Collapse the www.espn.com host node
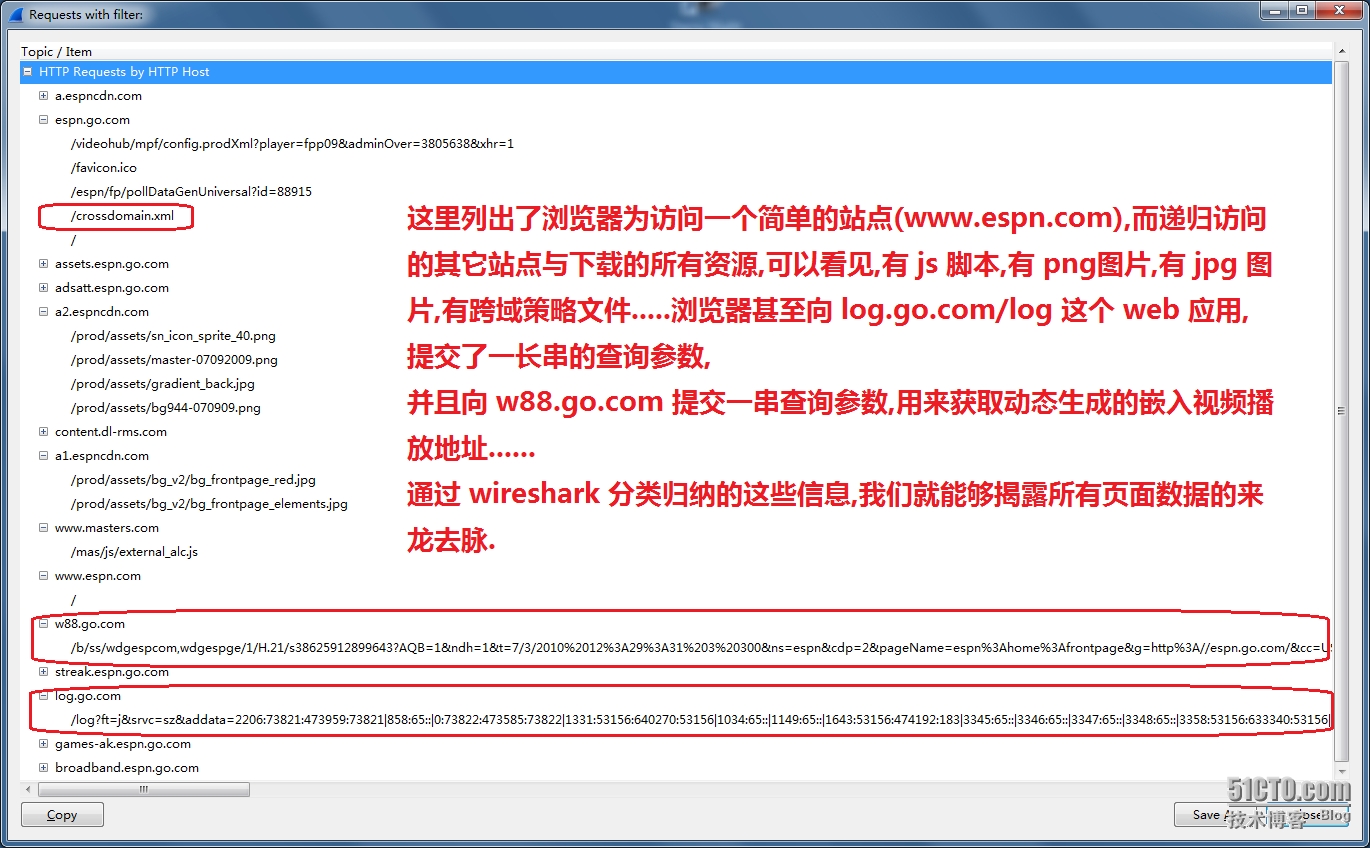This screenshot has width=1370, height=848. click(x=44, y=576)
